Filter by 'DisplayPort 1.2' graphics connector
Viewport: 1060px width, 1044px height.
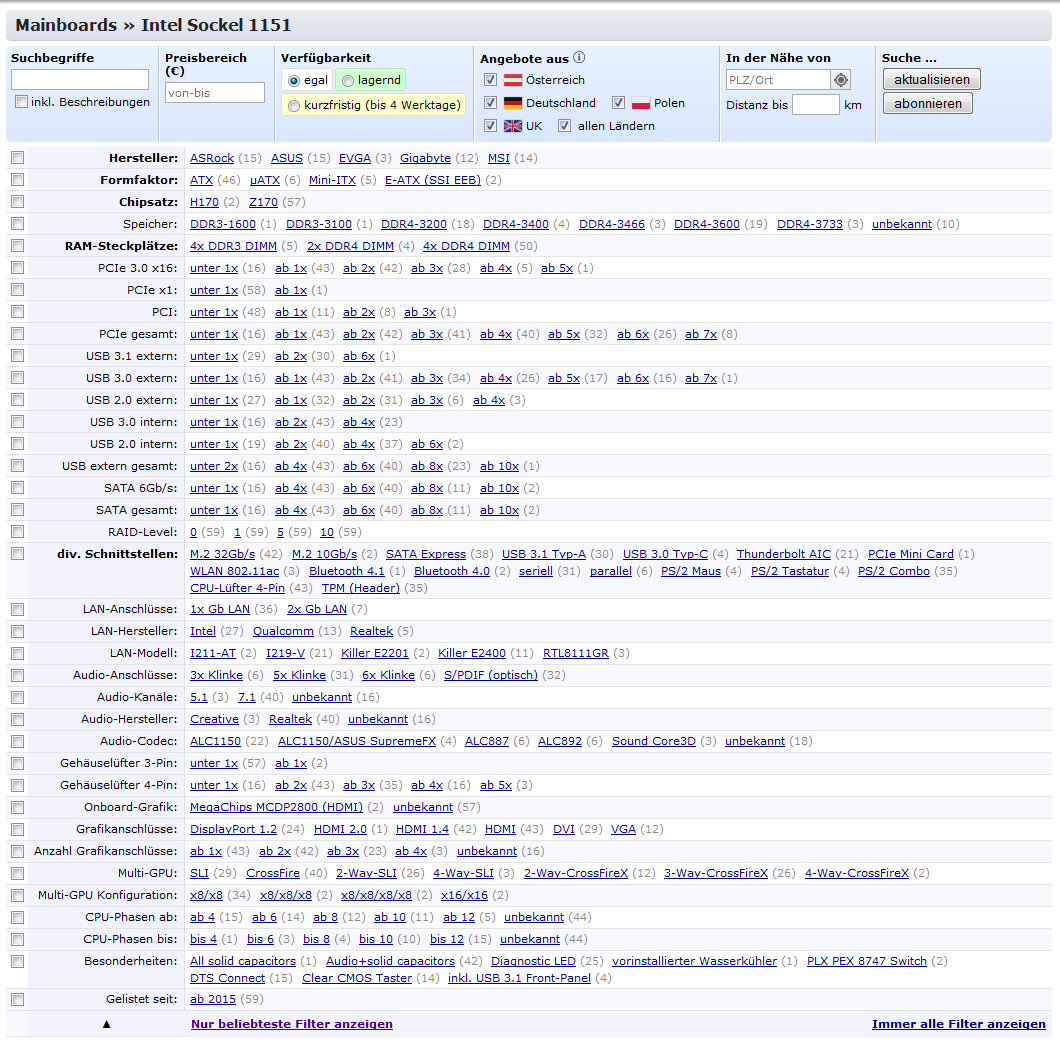point(233,829)
